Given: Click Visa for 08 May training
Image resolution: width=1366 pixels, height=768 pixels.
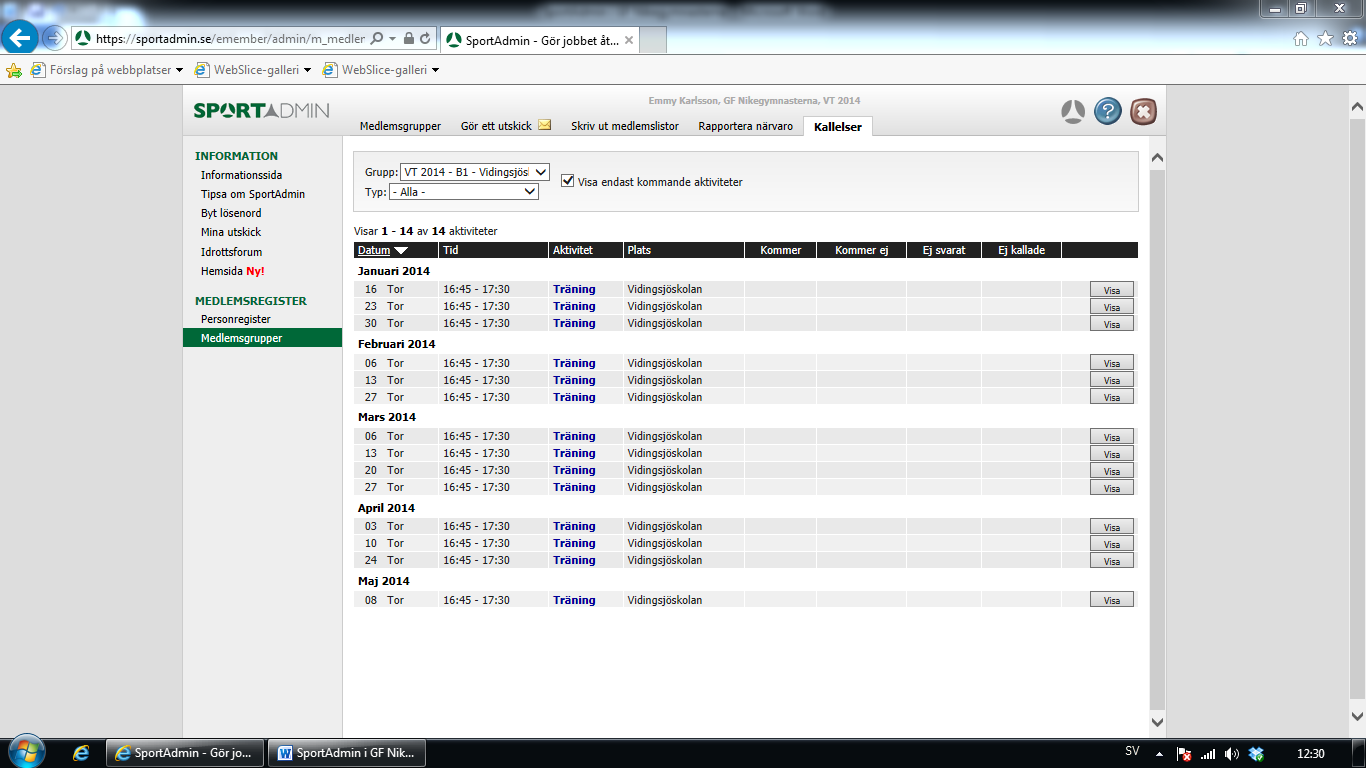Looking at the screenshot, I should pyautogui.click(x=1112, y=601).
